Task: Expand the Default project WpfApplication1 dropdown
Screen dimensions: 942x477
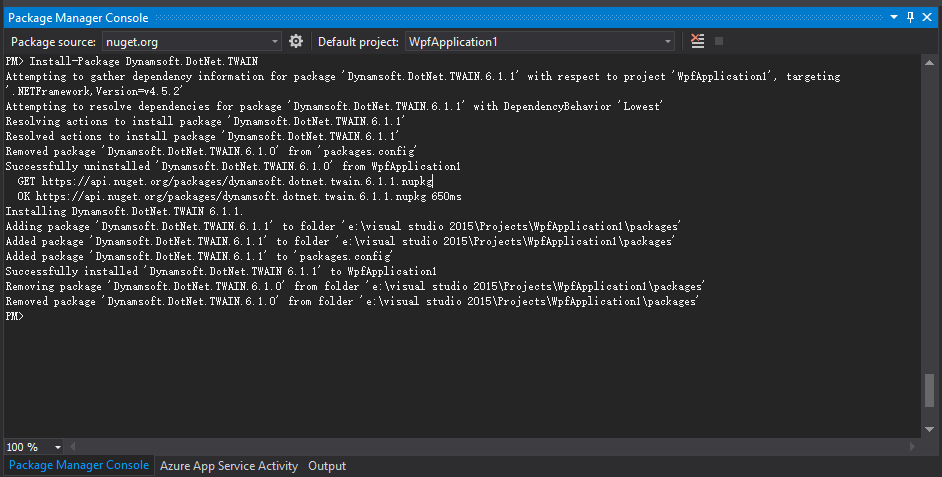Action: pyautogui.click(x=668, y=41)
